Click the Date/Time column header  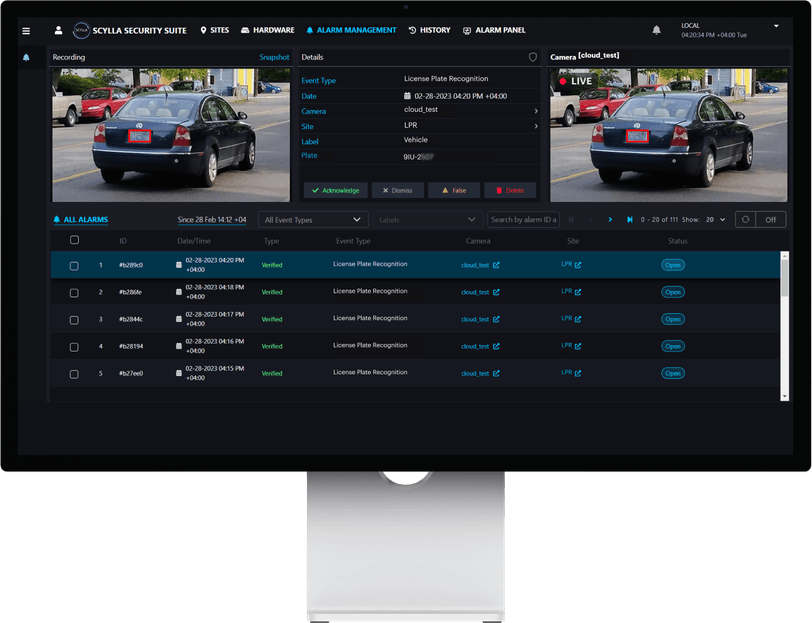point(194,241)
